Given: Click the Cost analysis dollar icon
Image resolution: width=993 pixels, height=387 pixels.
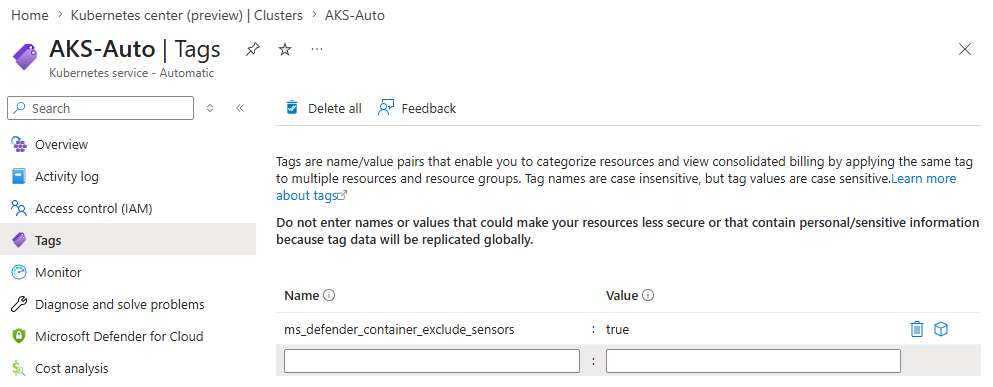Looking at the screenshot, I should (19, 369).
